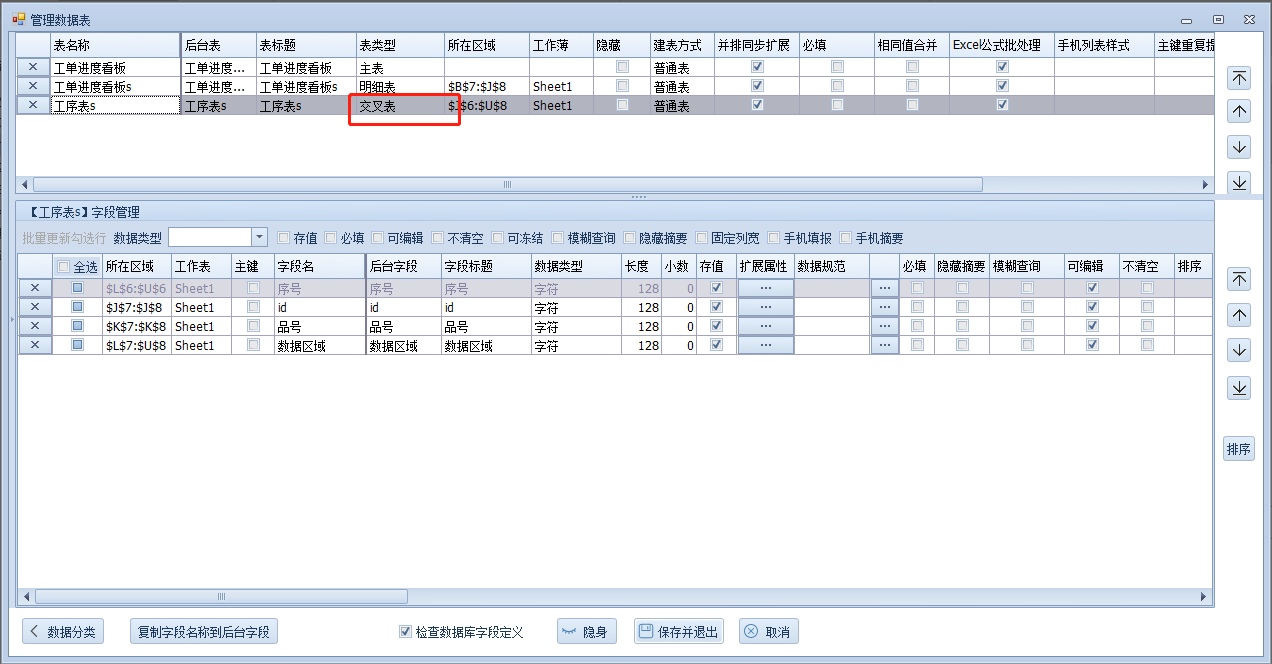Delete the 品号 field row with X
Viewport: 1272px width, 664px height.
(35, 326)
